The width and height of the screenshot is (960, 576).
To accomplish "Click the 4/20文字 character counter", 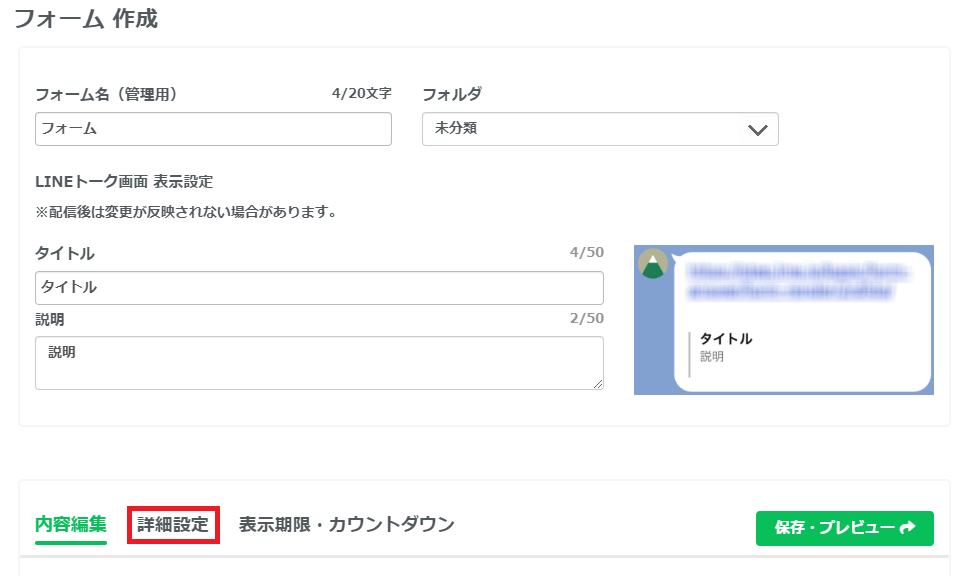I will click(361, 93).
